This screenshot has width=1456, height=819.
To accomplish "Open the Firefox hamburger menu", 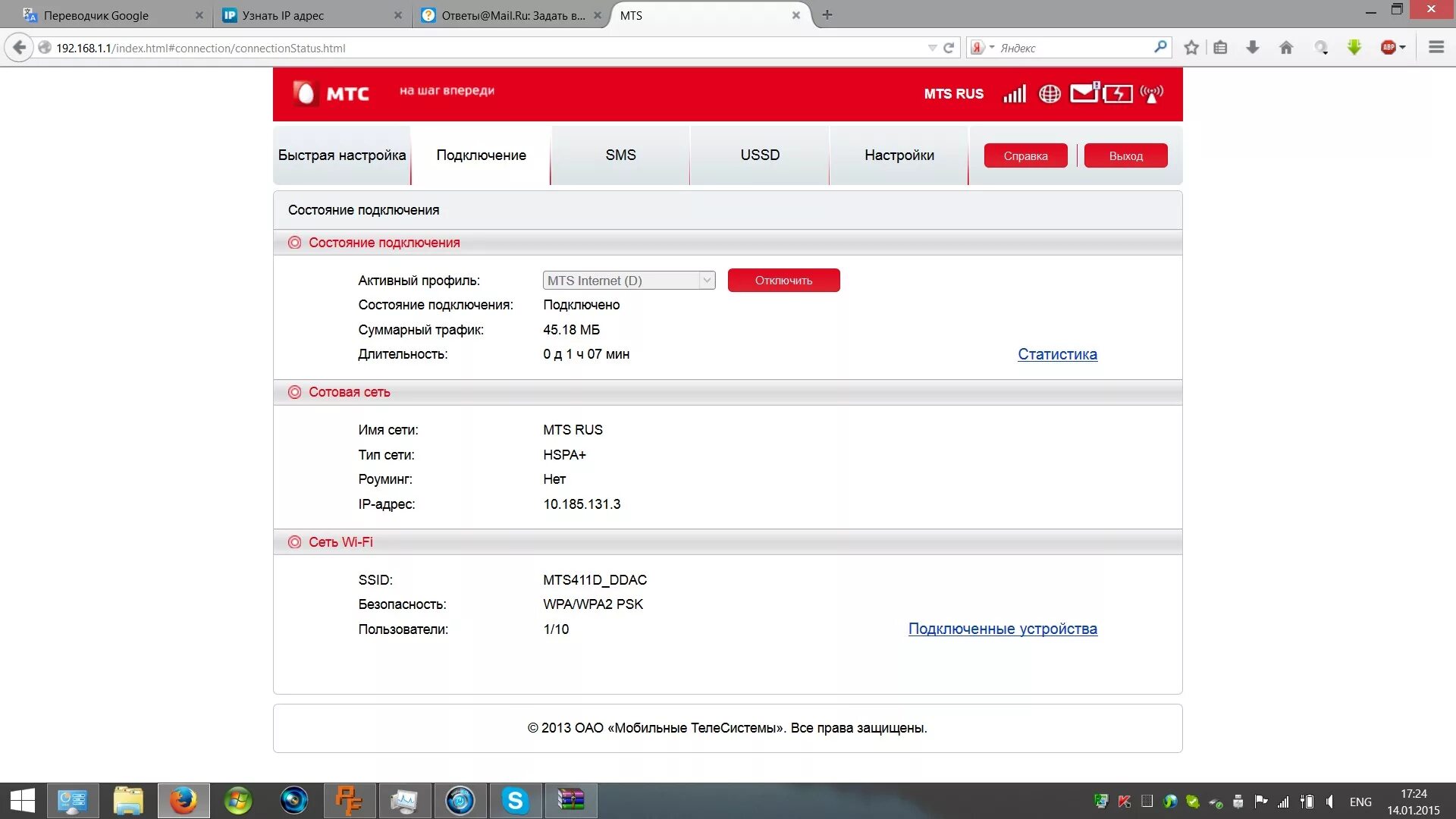I will (1436, 48).
